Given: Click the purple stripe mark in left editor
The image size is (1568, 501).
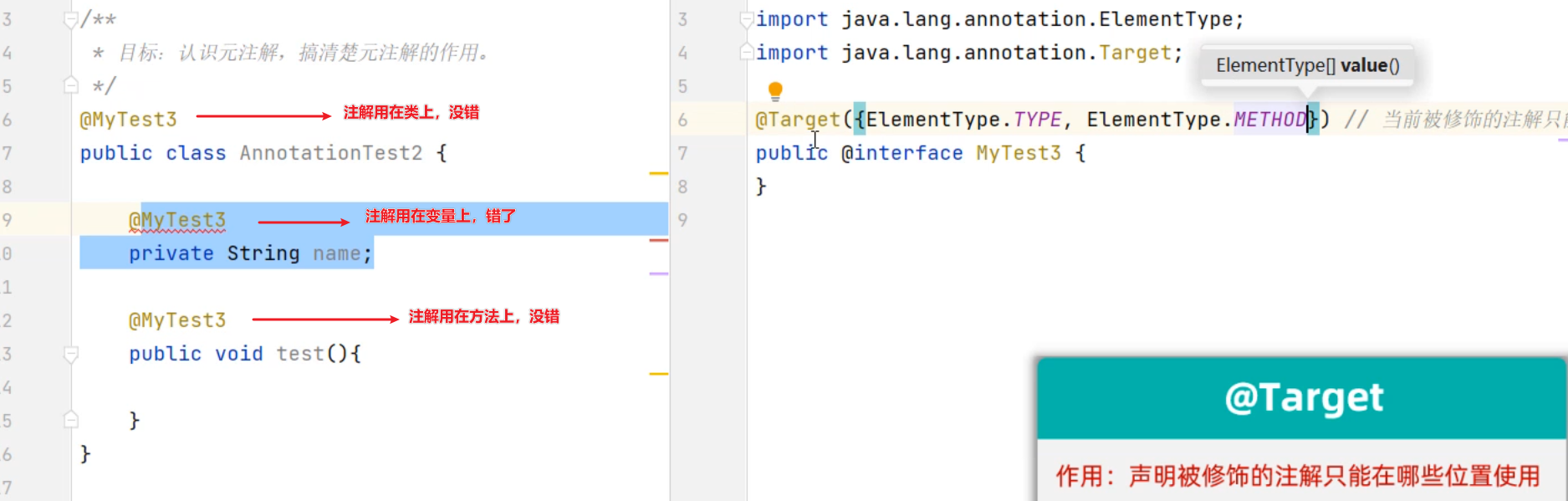Looking at the screenshot, I should pos(658,274).
